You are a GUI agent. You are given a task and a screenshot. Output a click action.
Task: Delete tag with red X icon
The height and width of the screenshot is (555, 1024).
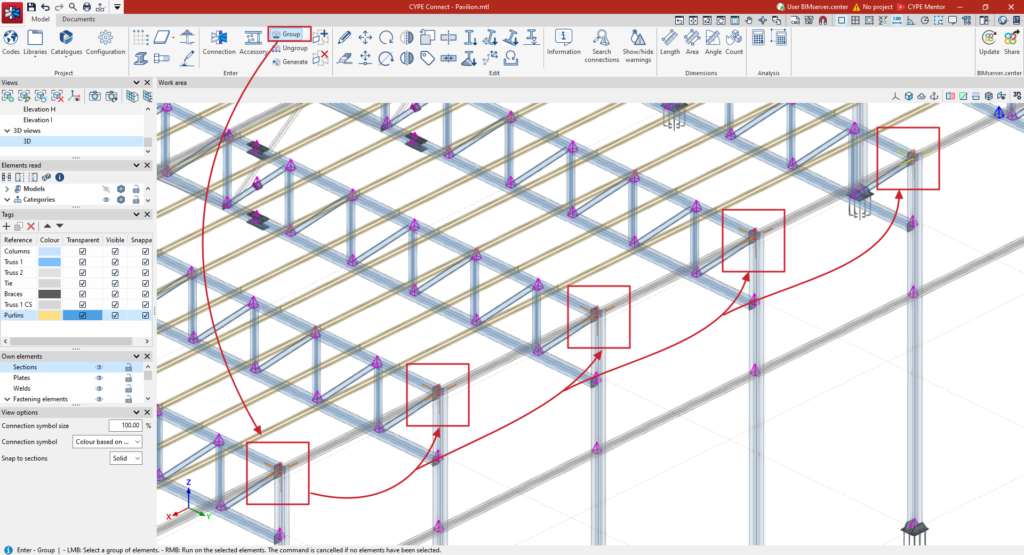point(31,226)
